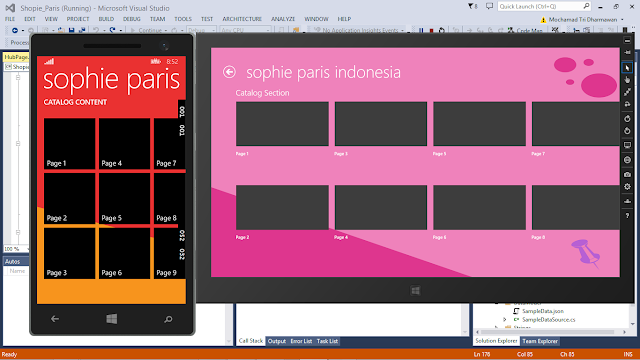Open simulator change resolution monitor icon
The height and width of the screenshot is (360, 640).
[x=627, y=145]
